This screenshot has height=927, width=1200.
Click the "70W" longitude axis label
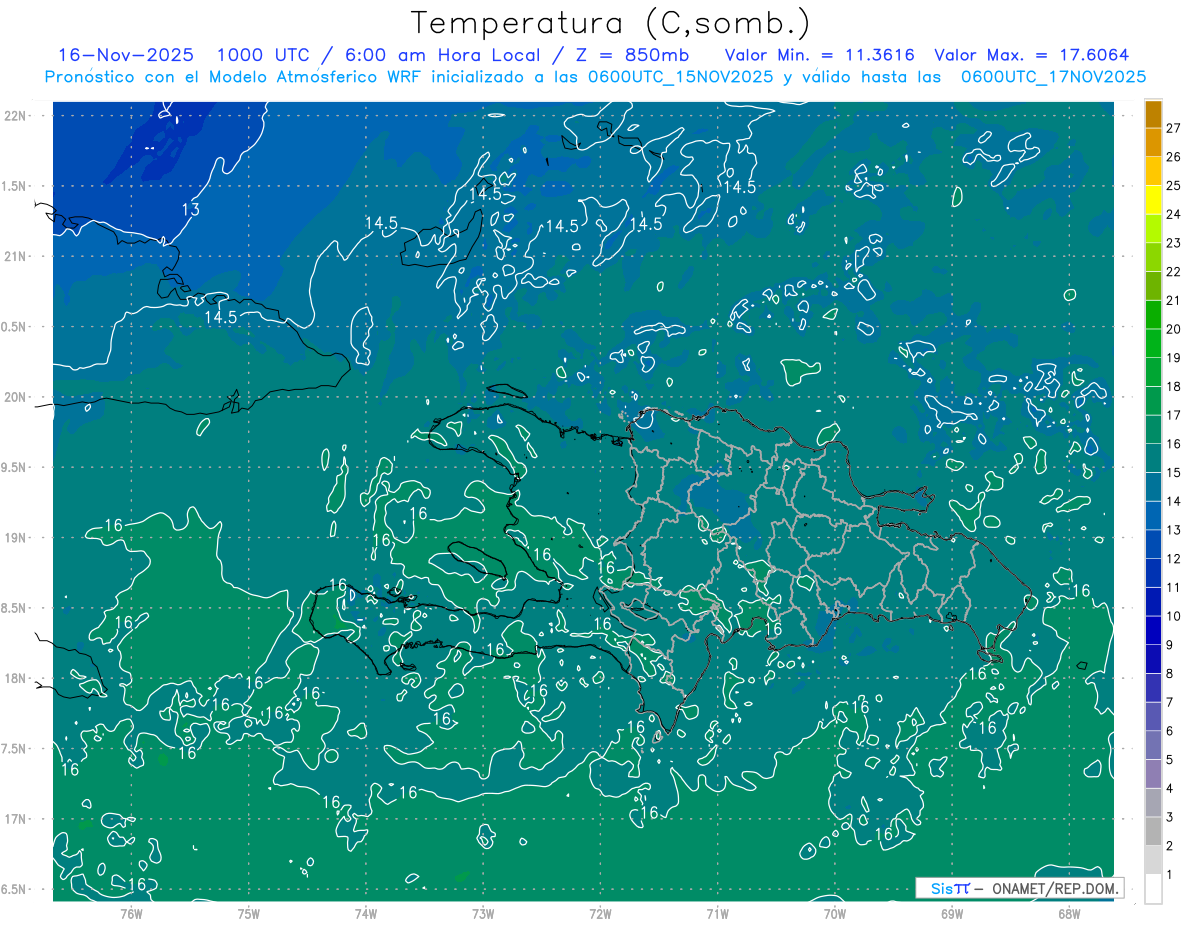tap(835, 914)
